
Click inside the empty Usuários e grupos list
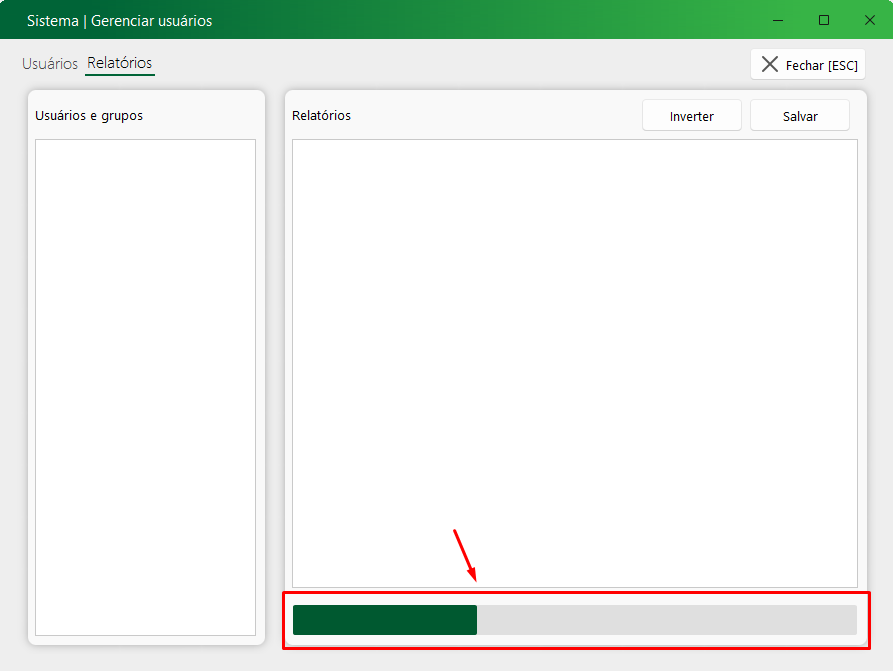pos(145,387)
